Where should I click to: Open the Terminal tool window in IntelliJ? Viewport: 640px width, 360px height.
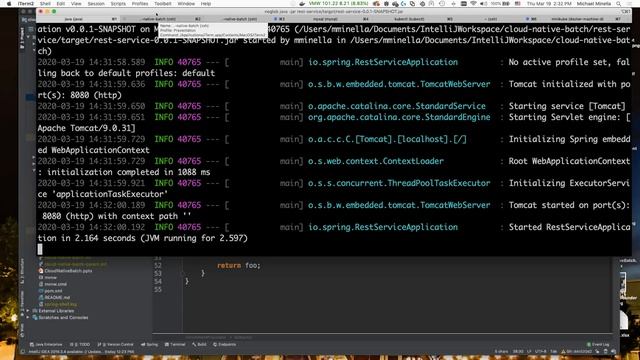175,344
